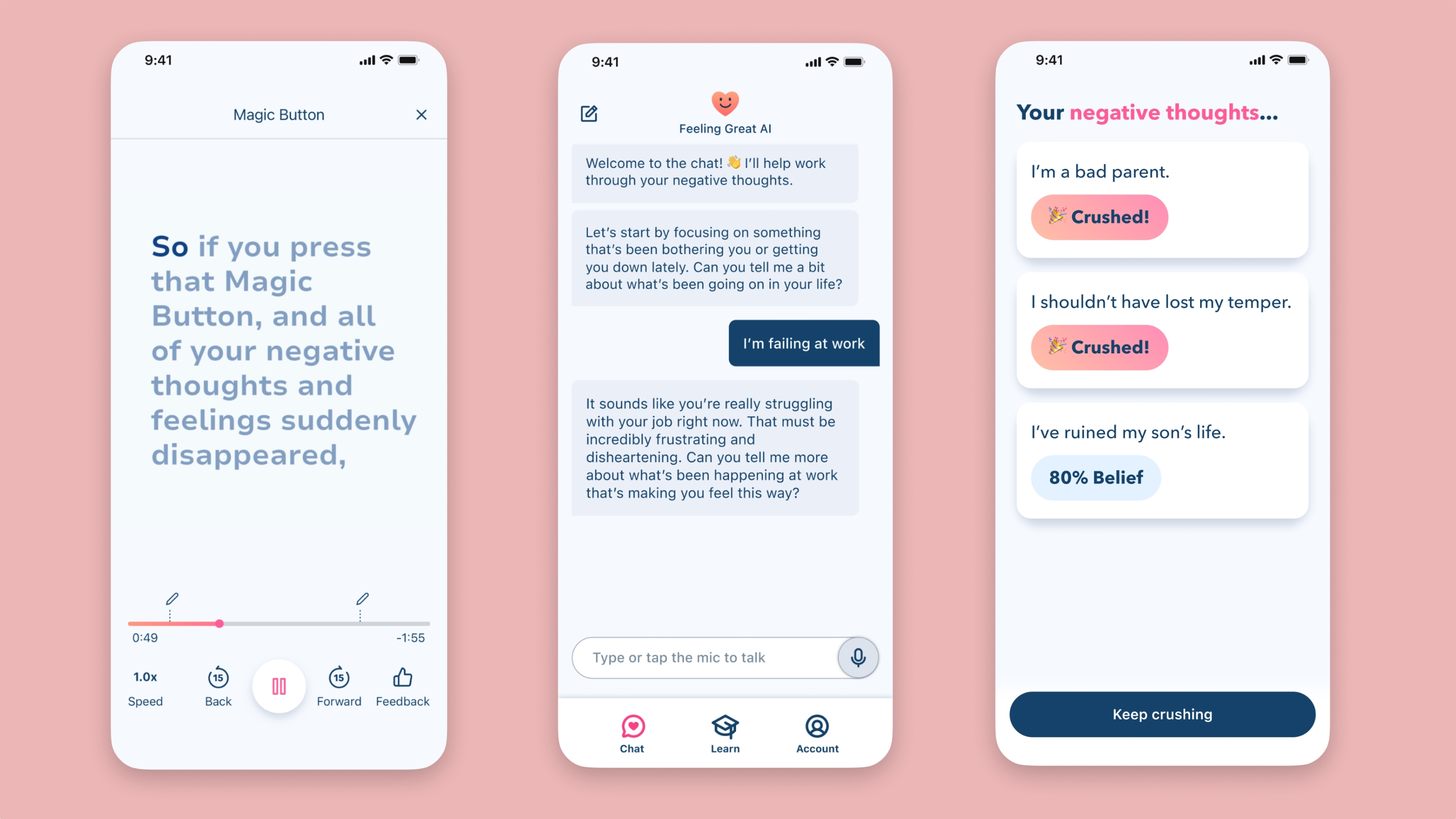Click the Keep crushing button
The width and height of the screenshot is (1456, 819).
[x=1163, y=714]
